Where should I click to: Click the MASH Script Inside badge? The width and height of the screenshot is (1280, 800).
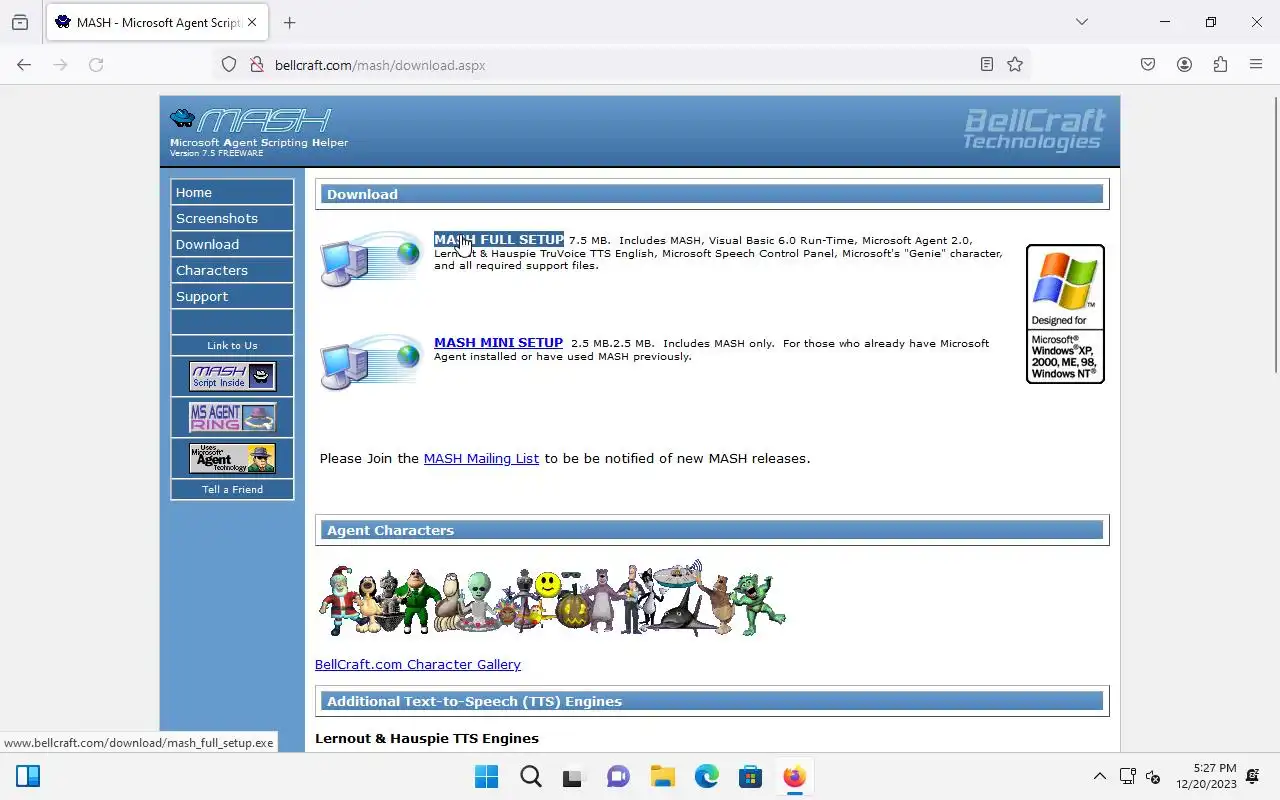[x=232, y=377]
